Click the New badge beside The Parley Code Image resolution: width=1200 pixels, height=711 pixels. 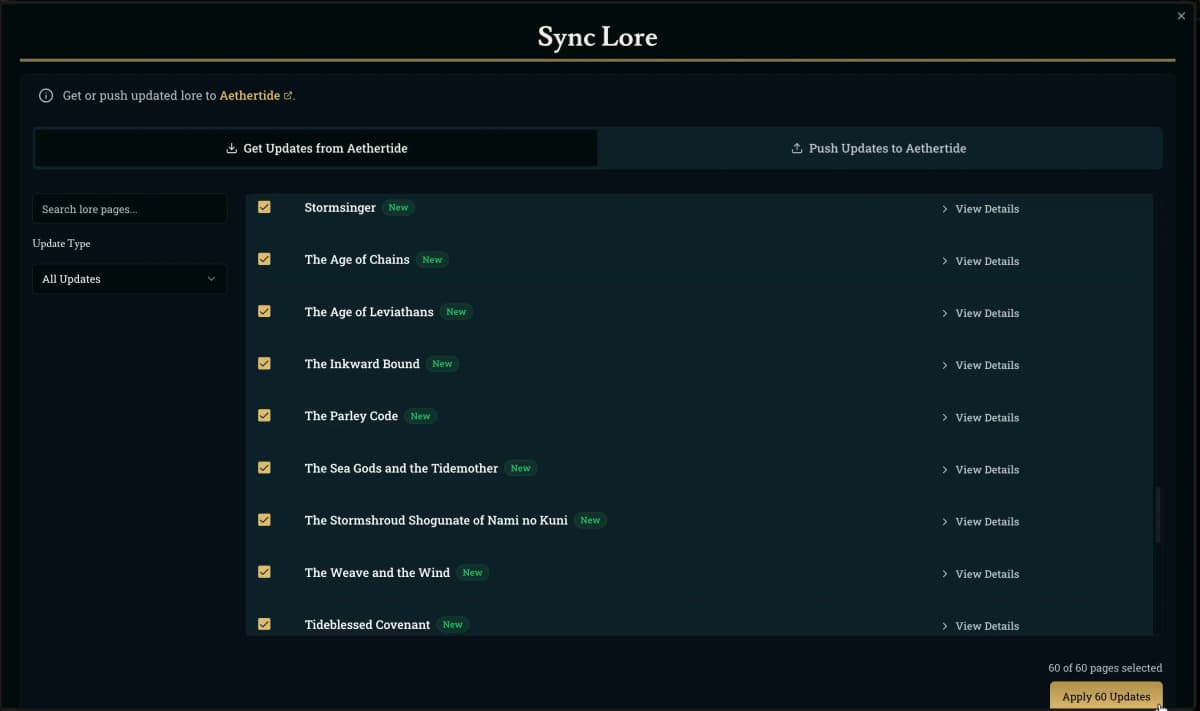point(420,416)
